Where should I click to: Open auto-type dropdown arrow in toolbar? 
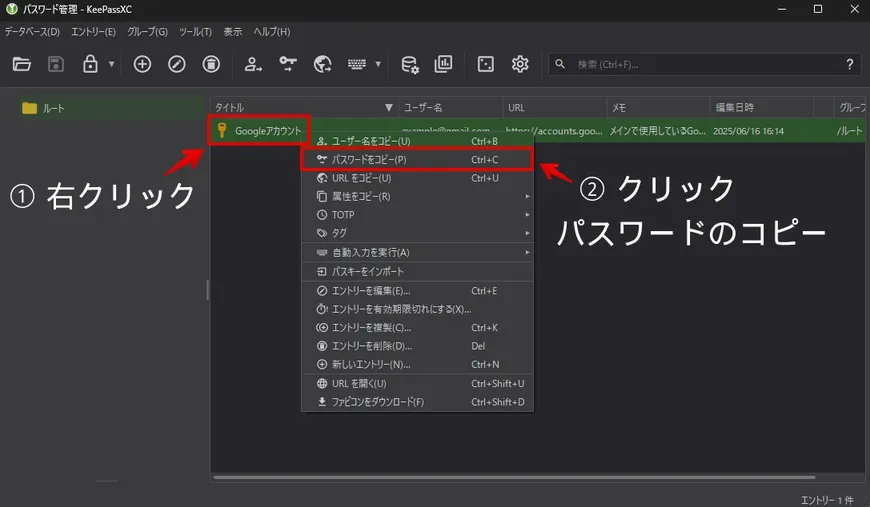pyautogui.click(x=378, y=64)
